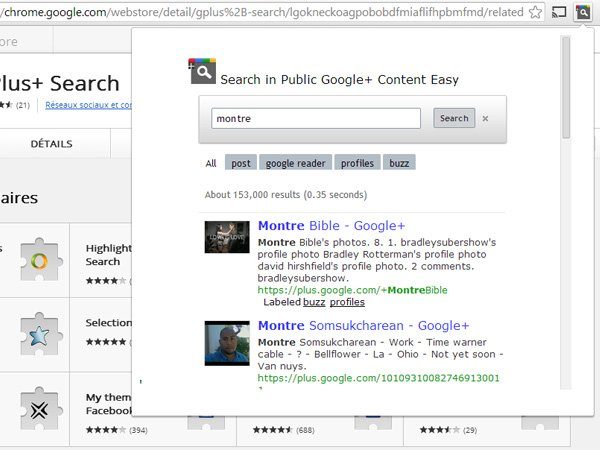This screenshot has height=450, width=600.
Task: Click the (21) rating count near title
Action: 23,105
